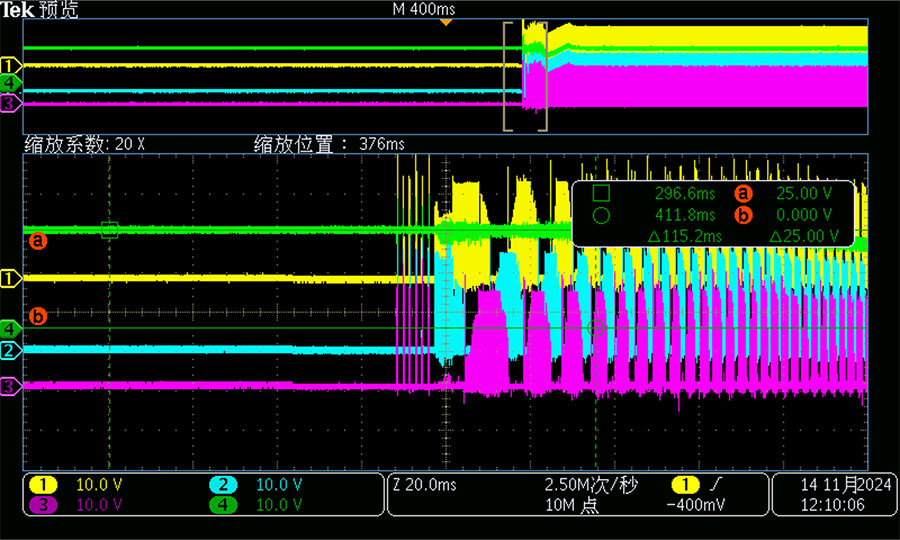The width and height of the screenshot is (900, 540).
Task: Click the magenta channel 3 marker in zoomed view
Action: [10, 385]
